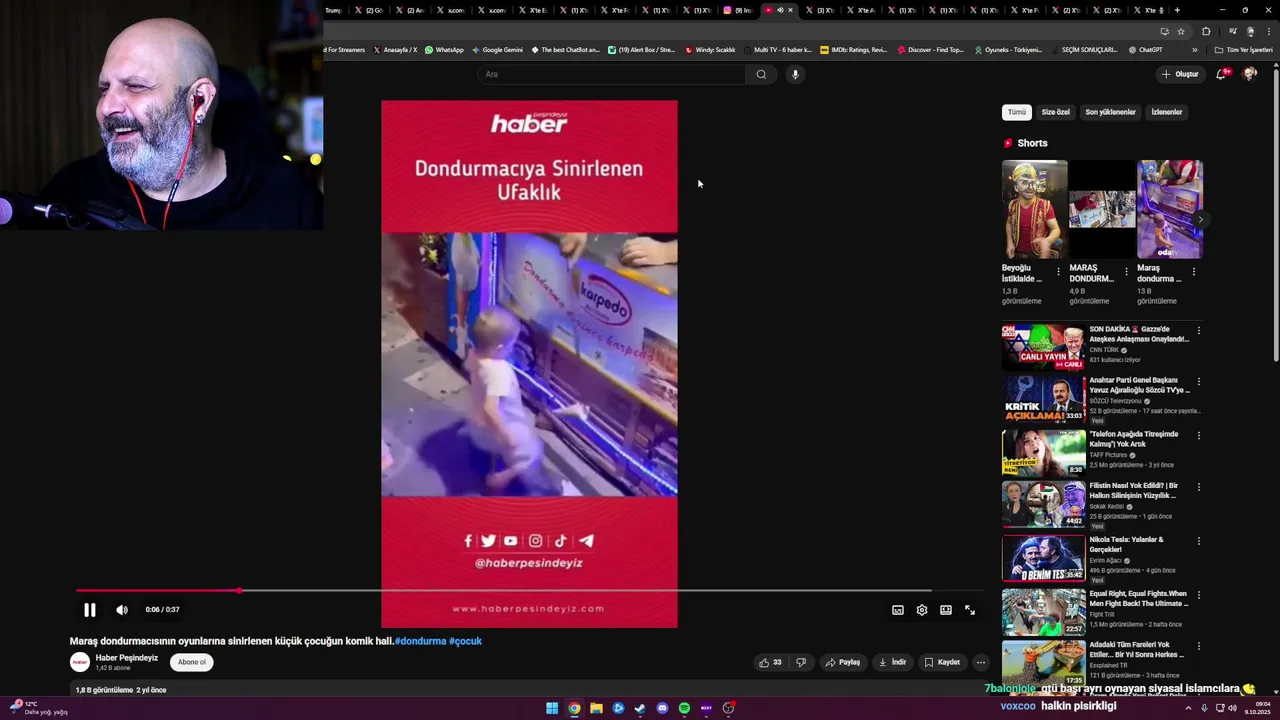This screenshot has height=720, width=1280.
Task: Open the 'Tüm Yer İşaretleri' bookmarks folder
Action: [x=1243, y=50]
